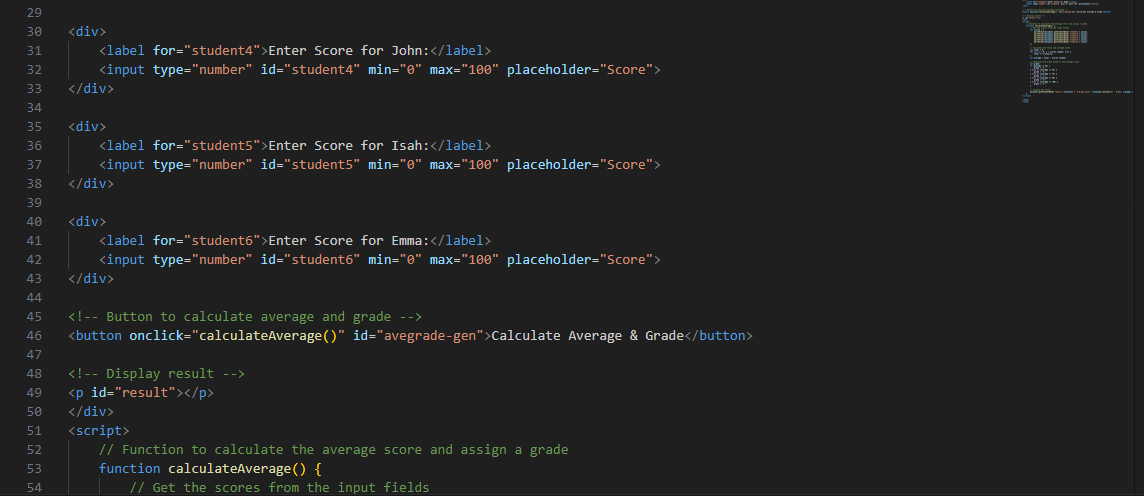Click line number 53 in the gutter
1144x496 pixels.
point(34,468)
